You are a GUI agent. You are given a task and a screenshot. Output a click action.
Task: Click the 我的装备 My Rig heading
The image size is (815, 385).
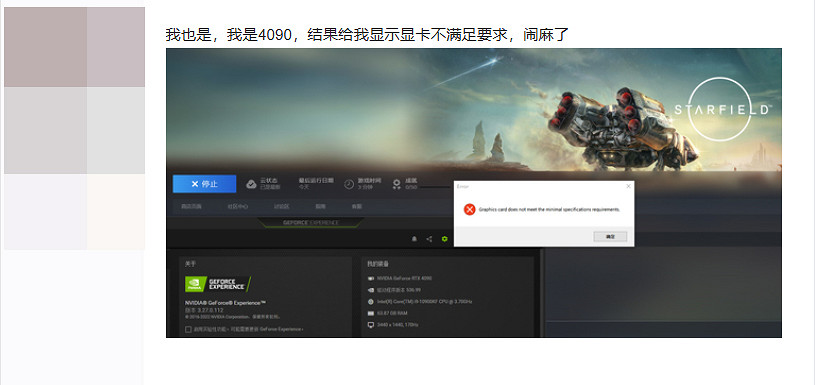(x=378, y=264)
